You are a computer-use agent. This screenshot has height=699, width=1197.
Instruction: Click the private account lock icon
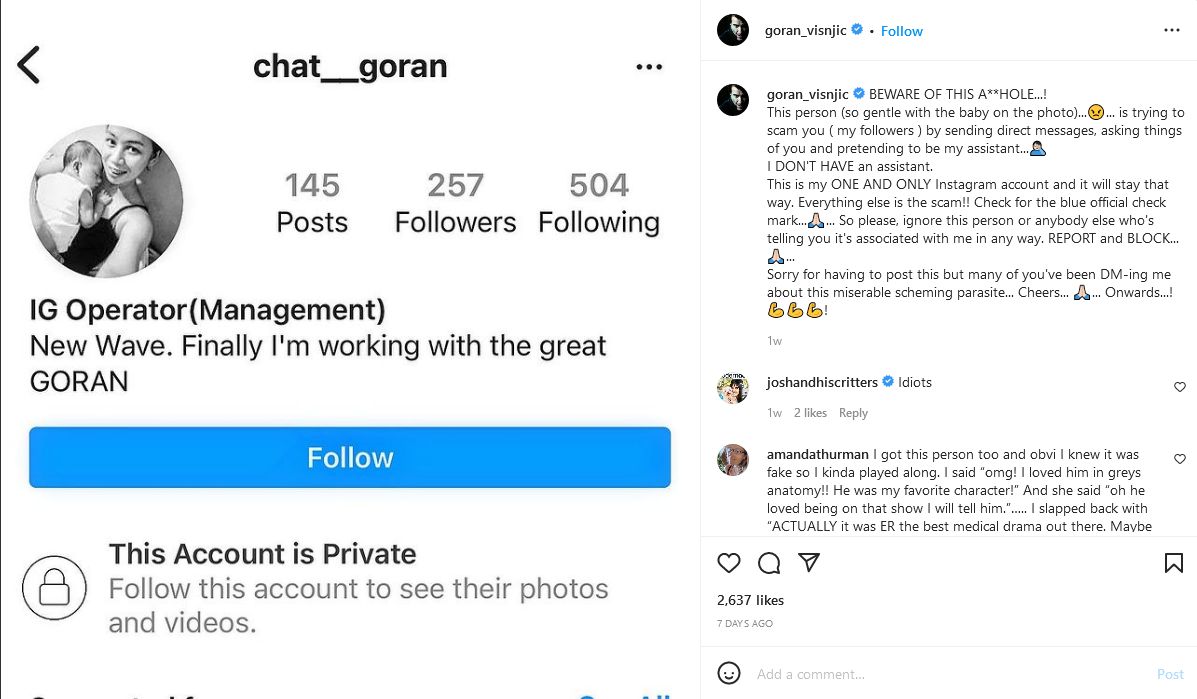pos(55,587)
